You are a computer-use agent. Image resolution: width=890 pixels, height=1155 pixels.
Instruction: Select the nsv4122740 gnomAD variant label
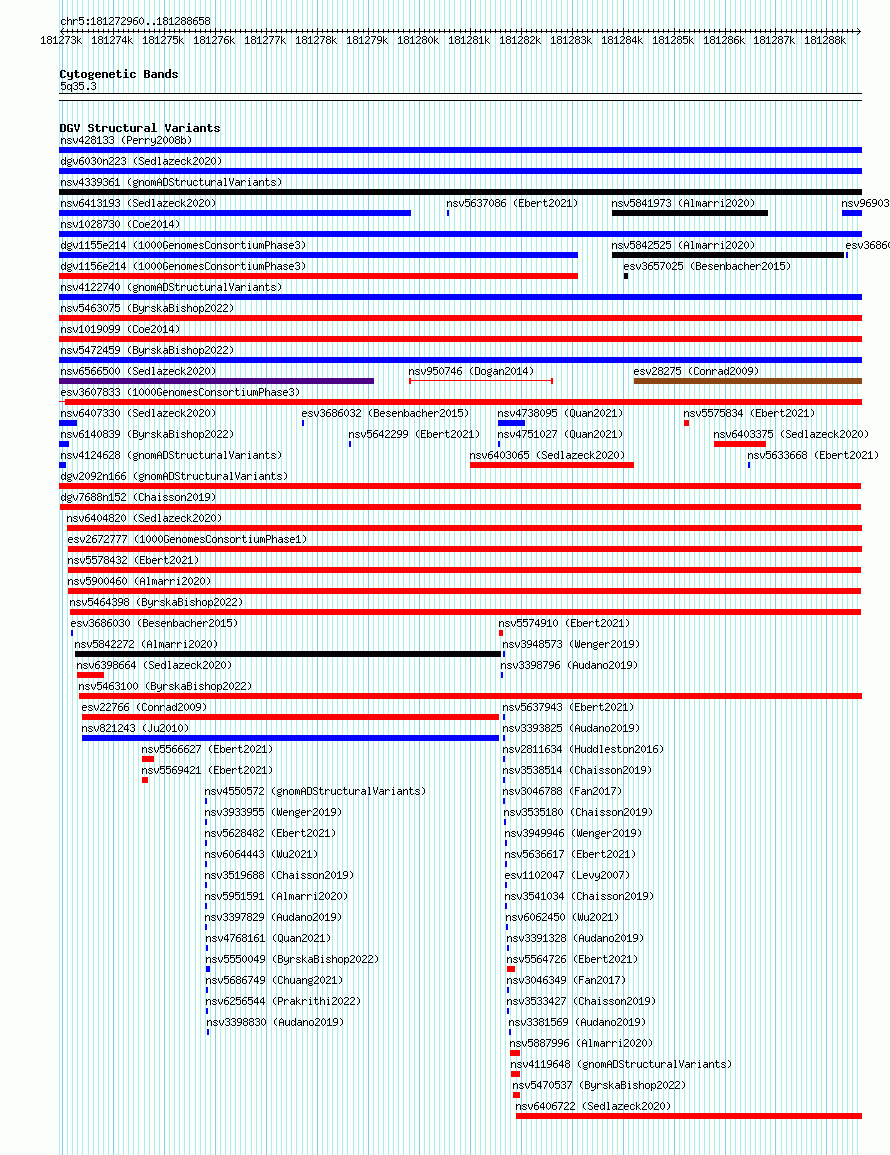[x=171, y=287]
